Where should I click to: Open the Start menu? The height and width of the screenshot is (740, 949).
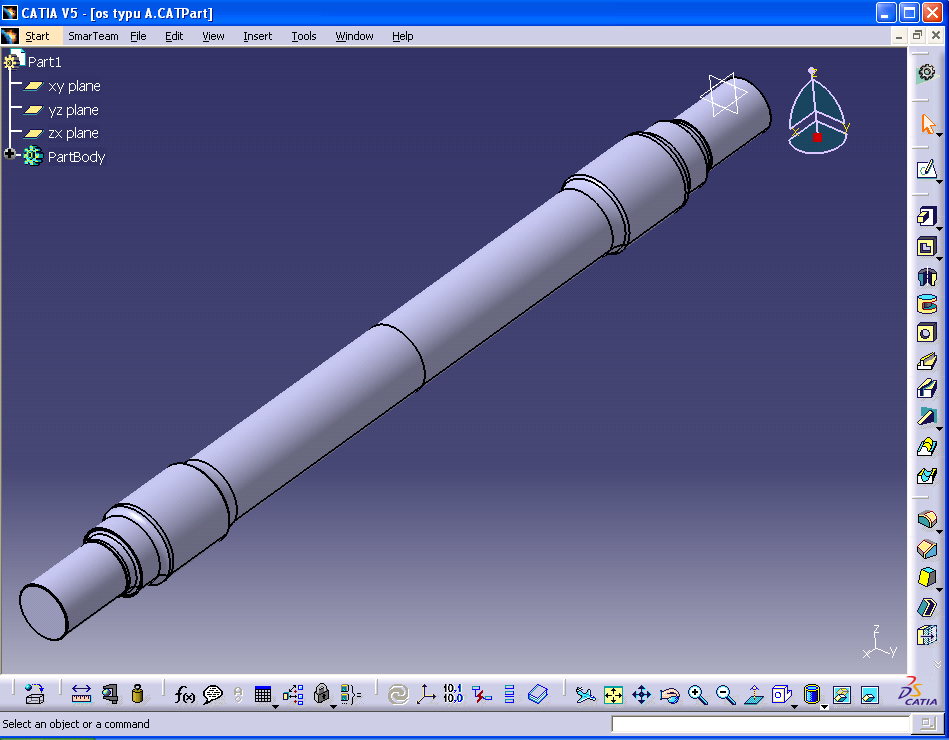[x=37, y=36]
